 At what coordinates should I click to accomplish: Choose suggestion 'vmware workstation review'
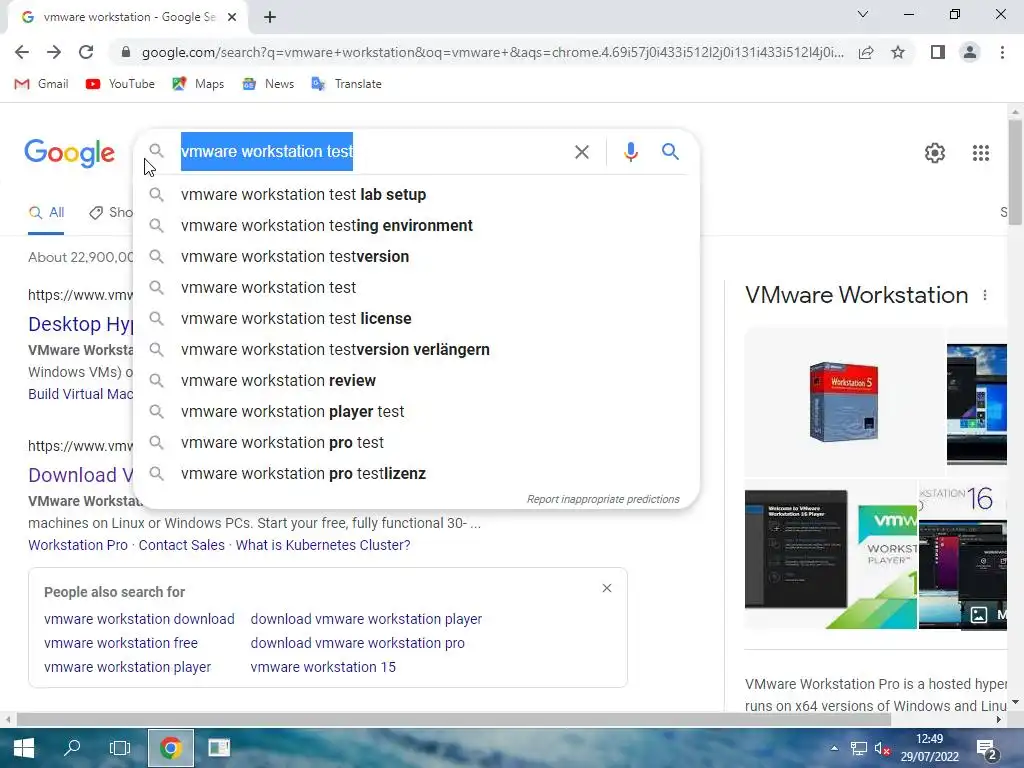click(x=416, y=381)
